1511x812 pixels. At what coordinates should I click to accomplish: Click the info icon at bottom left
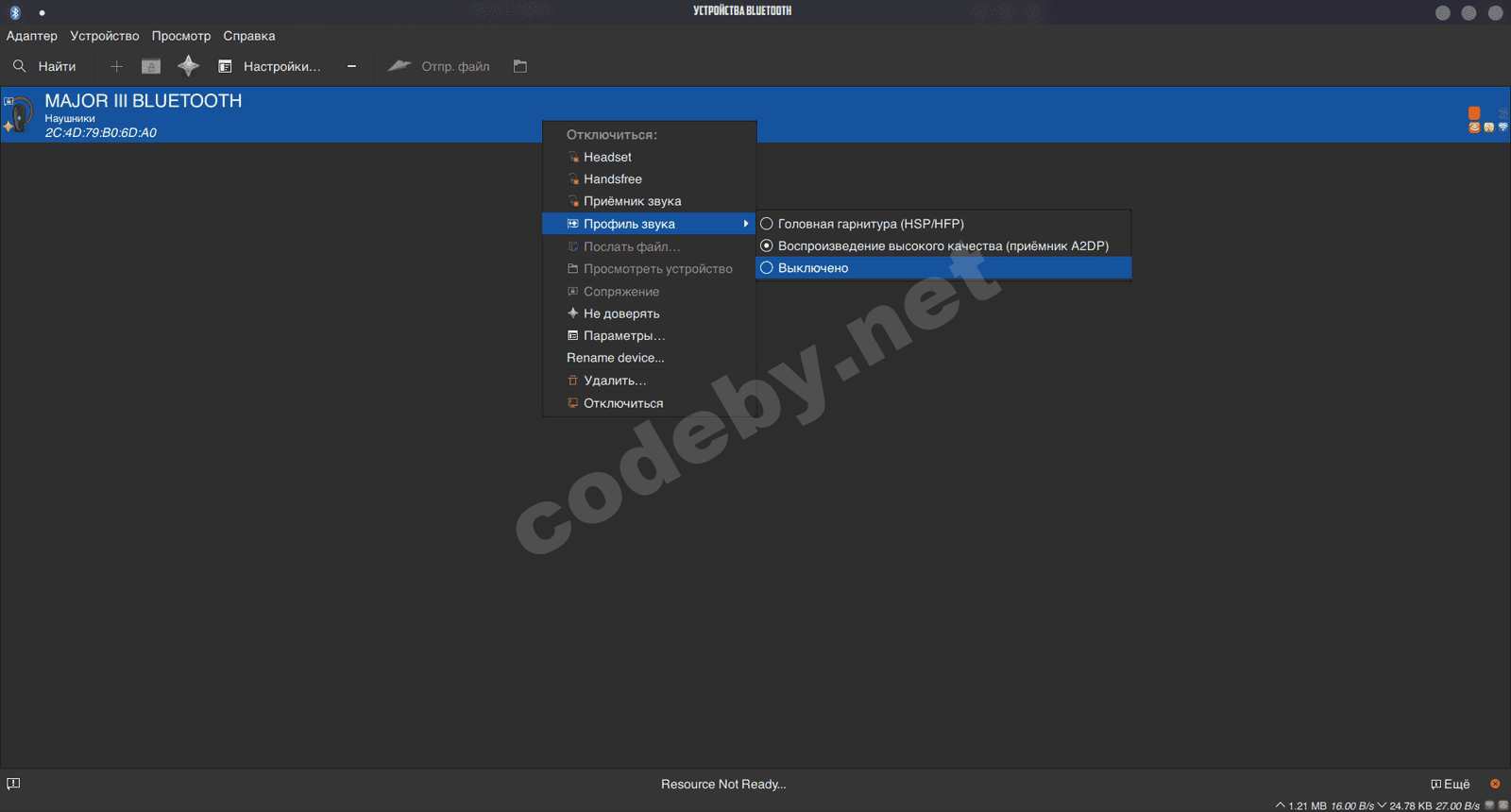click(x=13, y=784)
